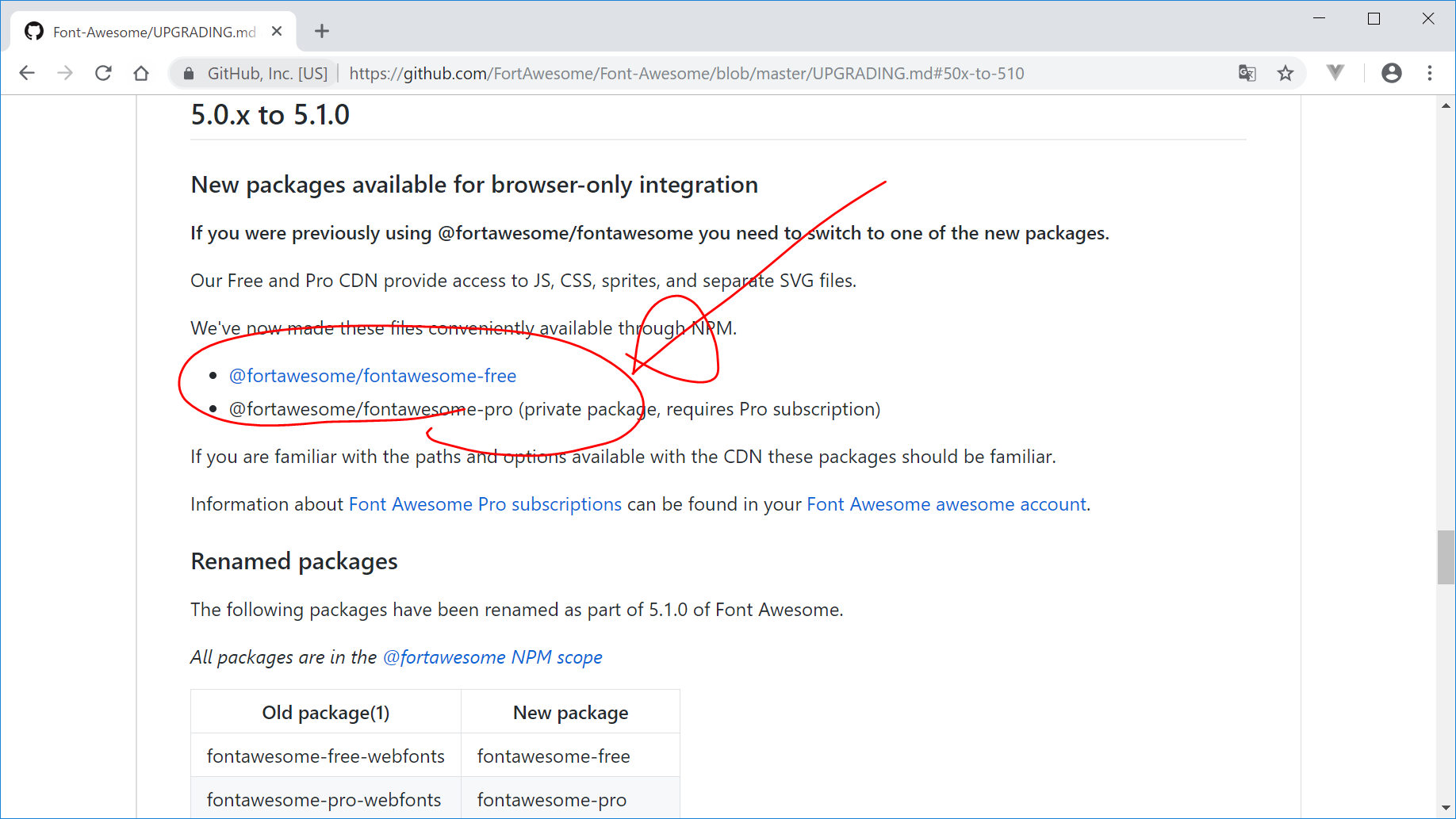The image size is (1456, 819).
Task: Open the user profile avatar icon
Action: [1391, 73]
